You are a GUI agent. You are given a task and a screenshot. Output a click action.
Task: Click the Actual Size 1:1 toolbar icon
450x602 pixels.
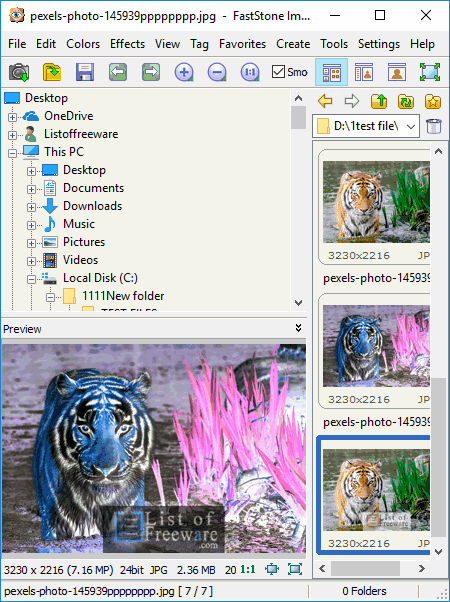tap(250, 72)
